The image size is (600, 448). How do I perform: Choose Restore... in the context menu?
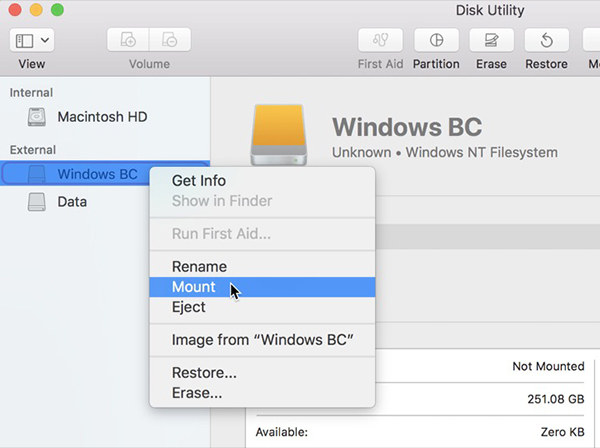tap(204, 373)
